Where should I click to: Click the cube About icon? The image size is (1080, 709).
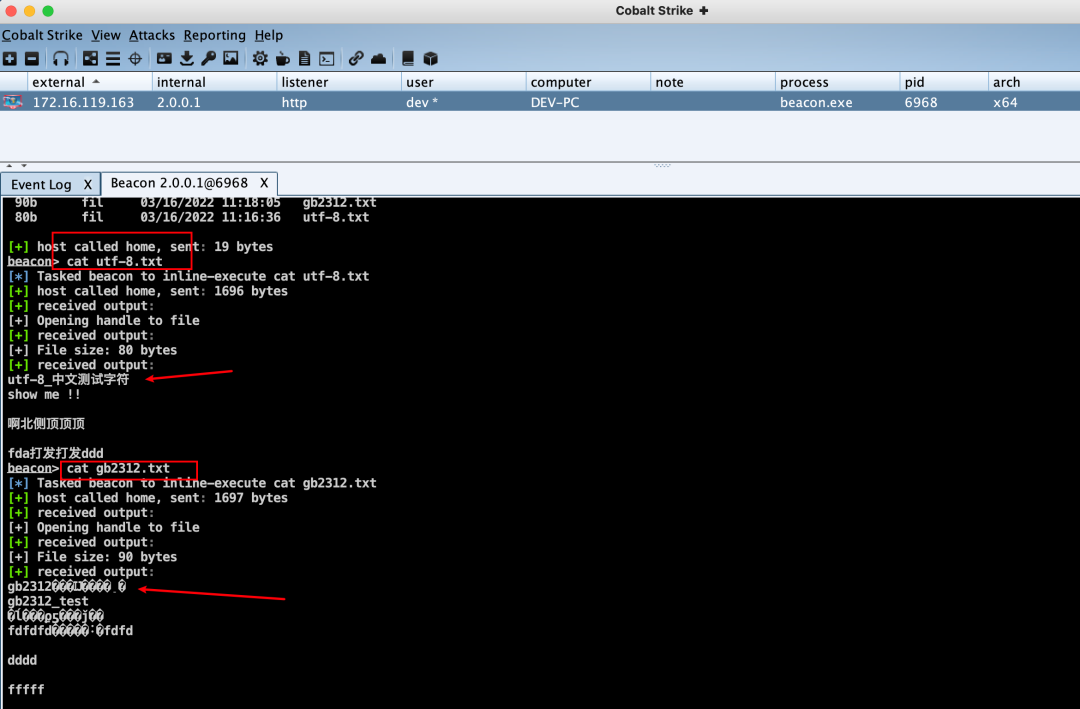pos(430,59)
